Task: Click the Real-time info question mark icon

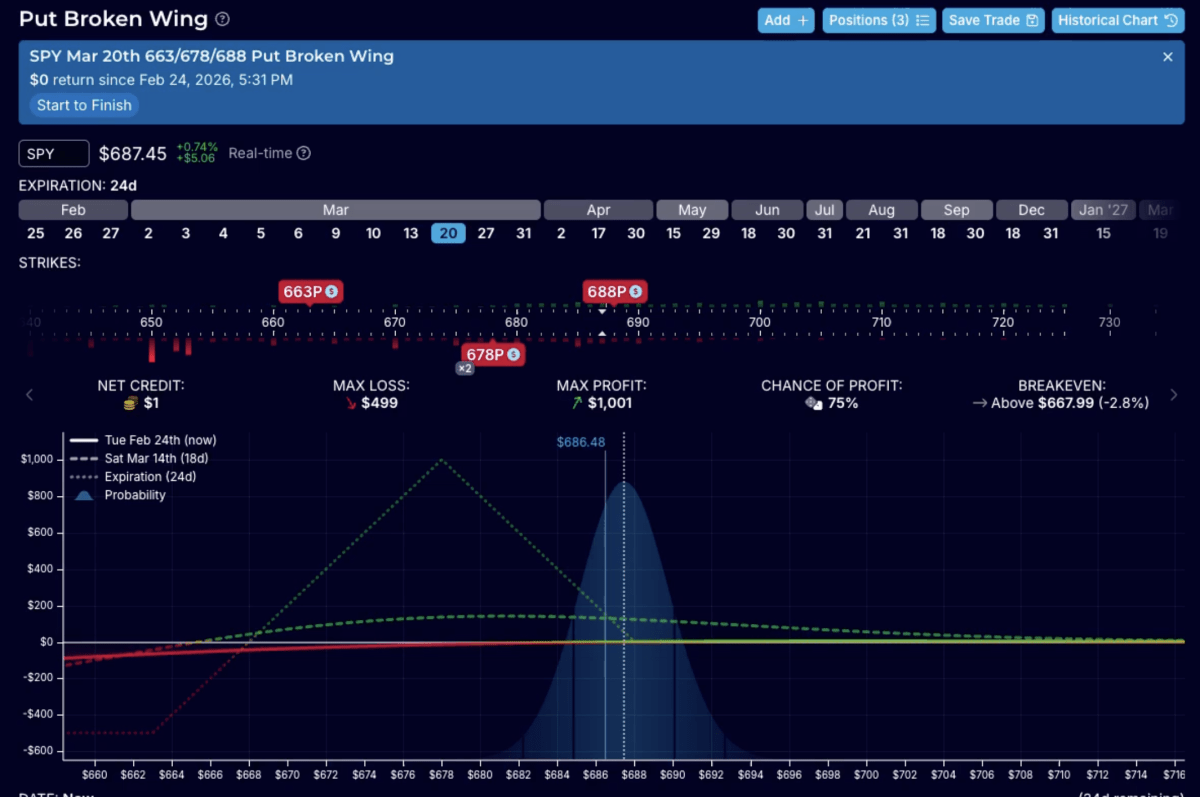Action: point(304,154)
